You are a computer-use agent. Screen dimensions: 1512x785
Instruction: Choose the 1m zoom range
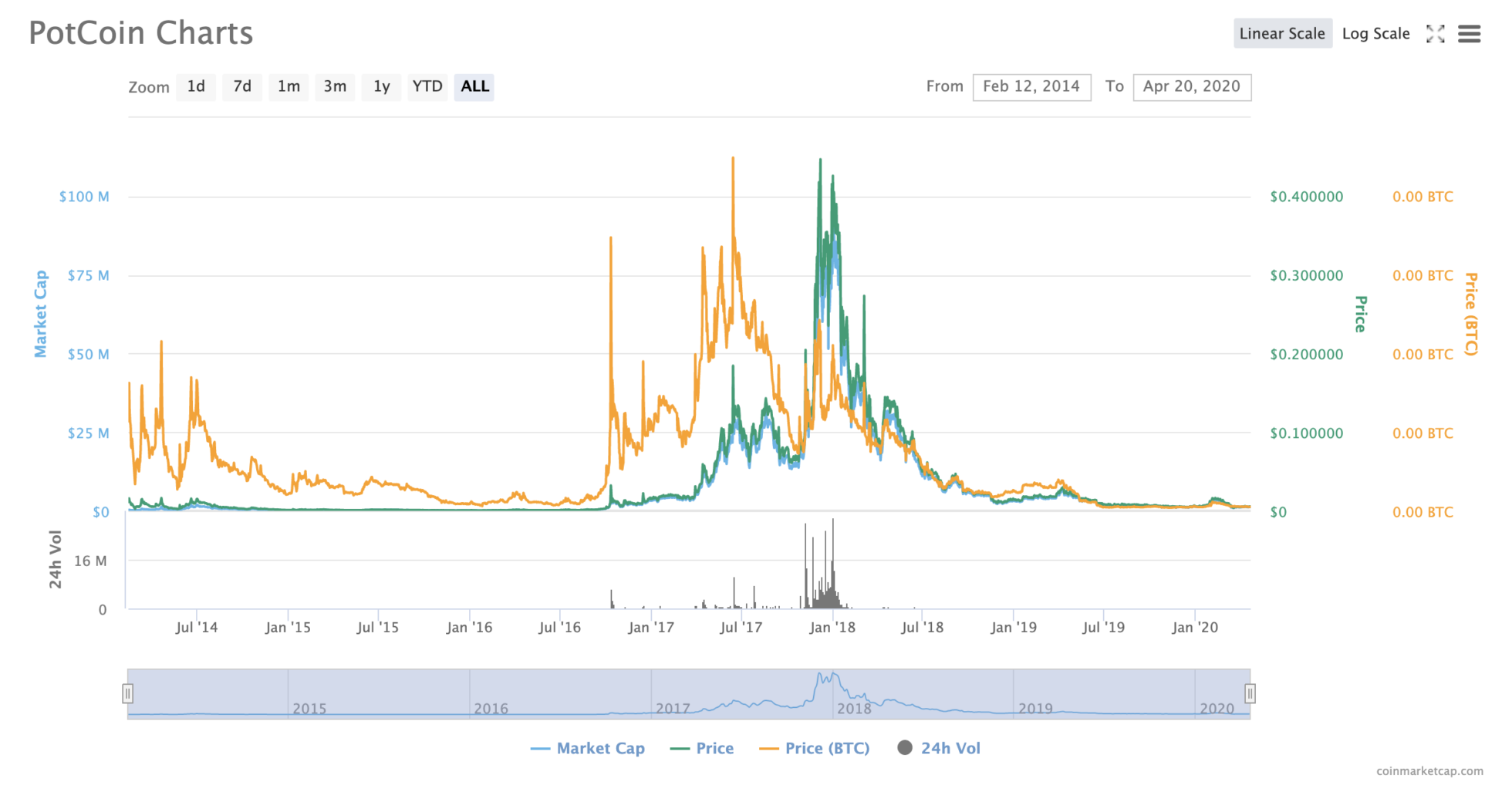[x=289, y=86]
